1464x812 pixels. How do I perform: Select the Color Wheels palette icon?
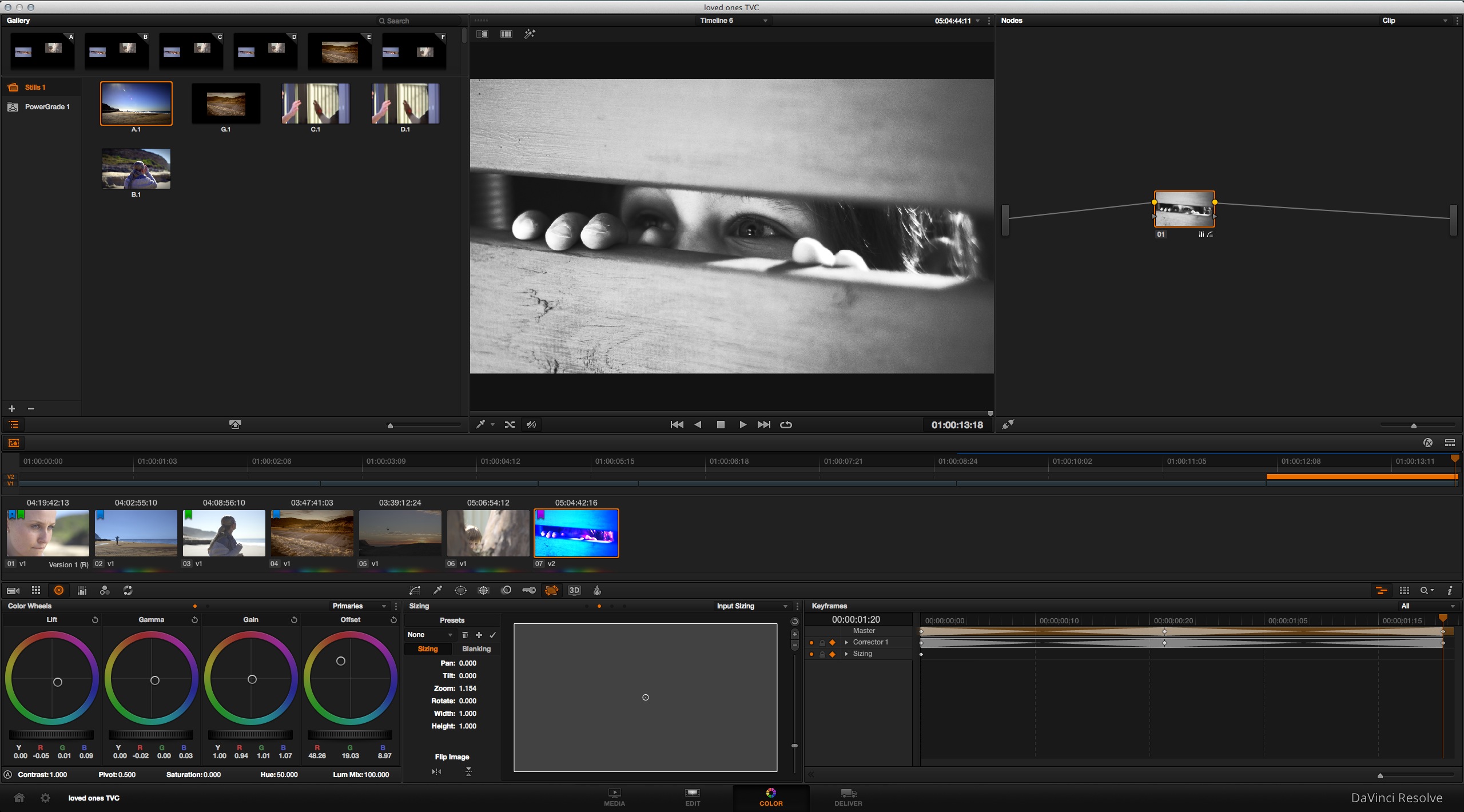[58, 590]
